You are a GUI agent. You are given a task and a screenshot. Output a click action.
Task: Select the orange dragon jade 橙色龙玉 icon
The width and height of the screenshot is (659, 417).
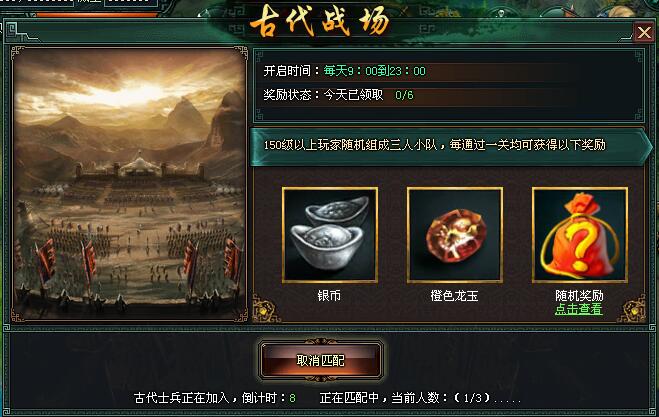point(455,235)
